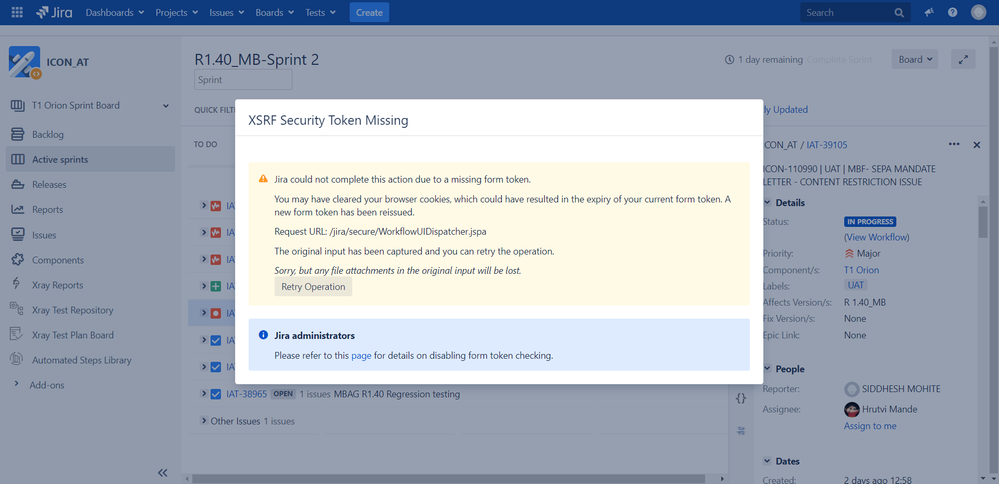Open more actions ellipsis in issue panel
Screen dimensions: 999x484
pyautogui.click(x=954, y=145)
